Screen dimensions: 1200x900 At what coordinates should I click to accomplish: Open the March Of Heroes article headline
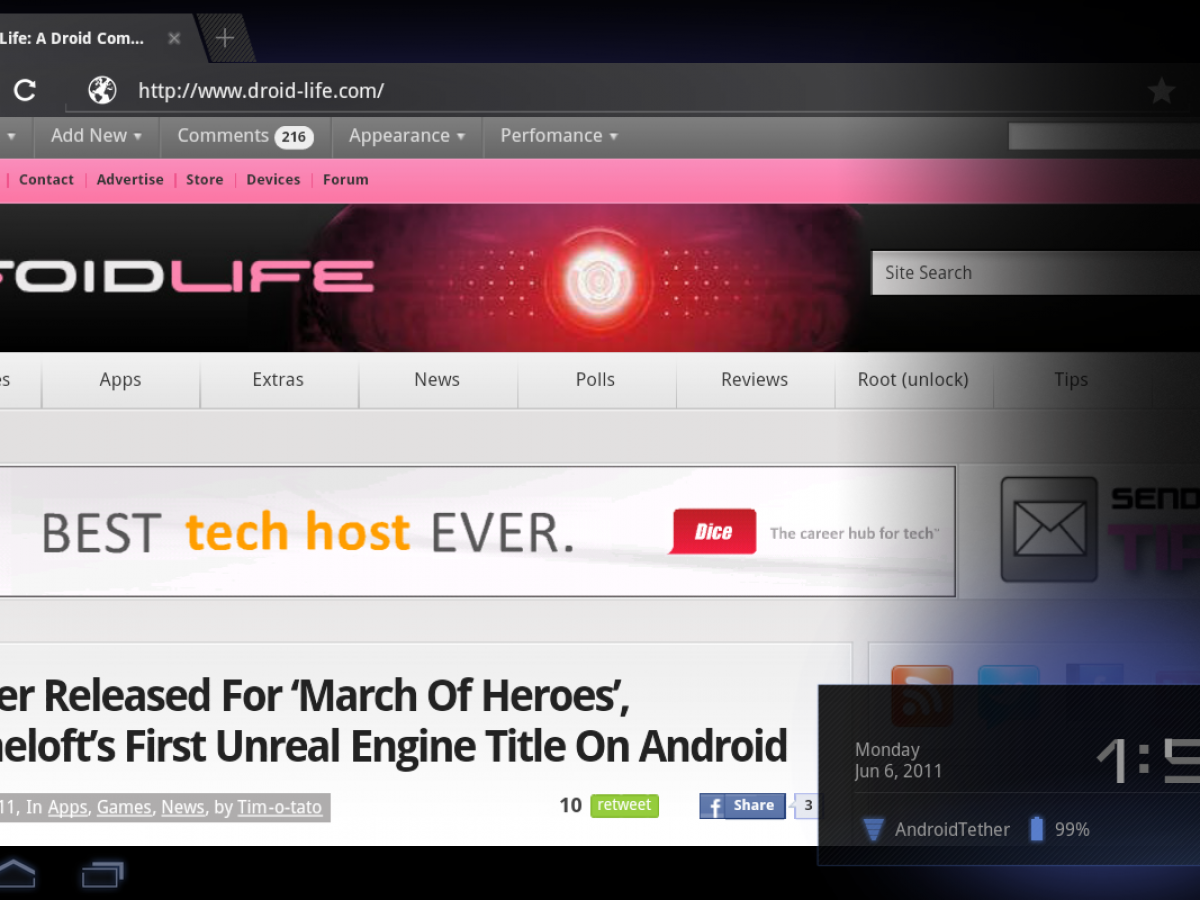pyautogui.click(x=394, y=720)
